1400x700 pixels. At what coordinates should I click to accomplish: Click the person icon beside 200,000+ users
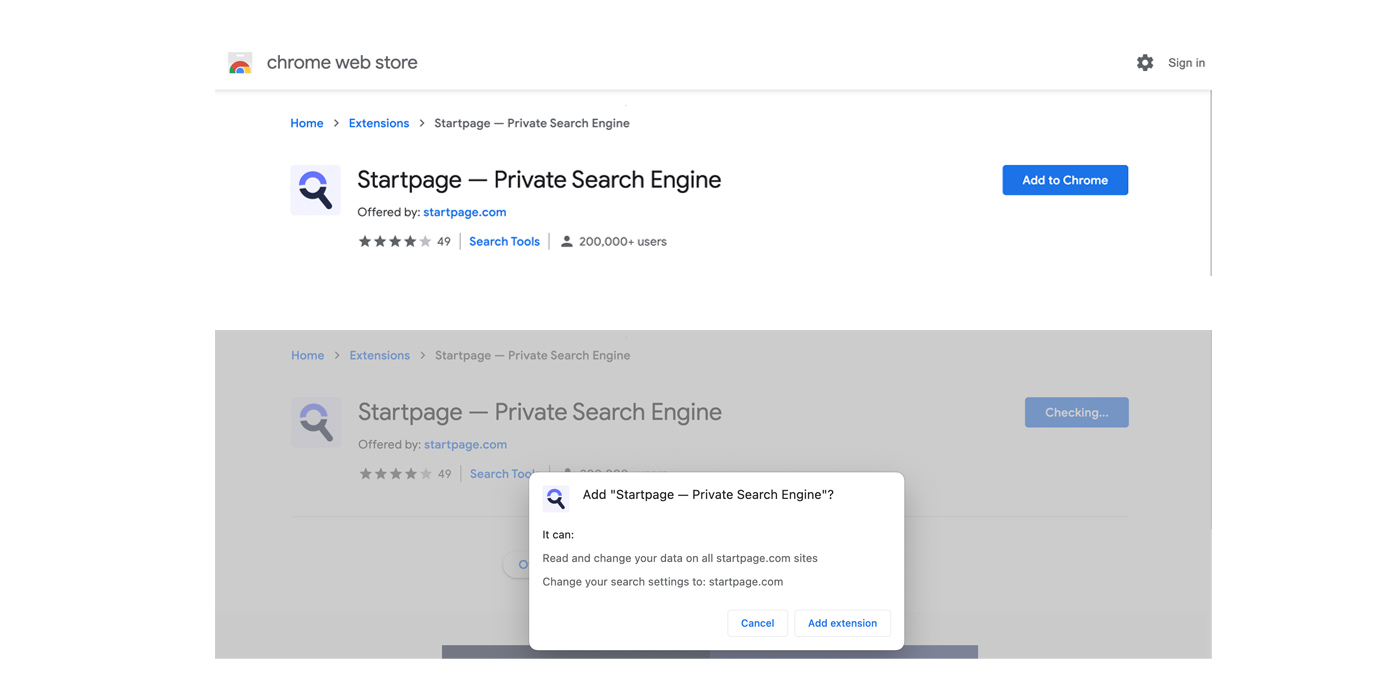[x=566, y=241]
